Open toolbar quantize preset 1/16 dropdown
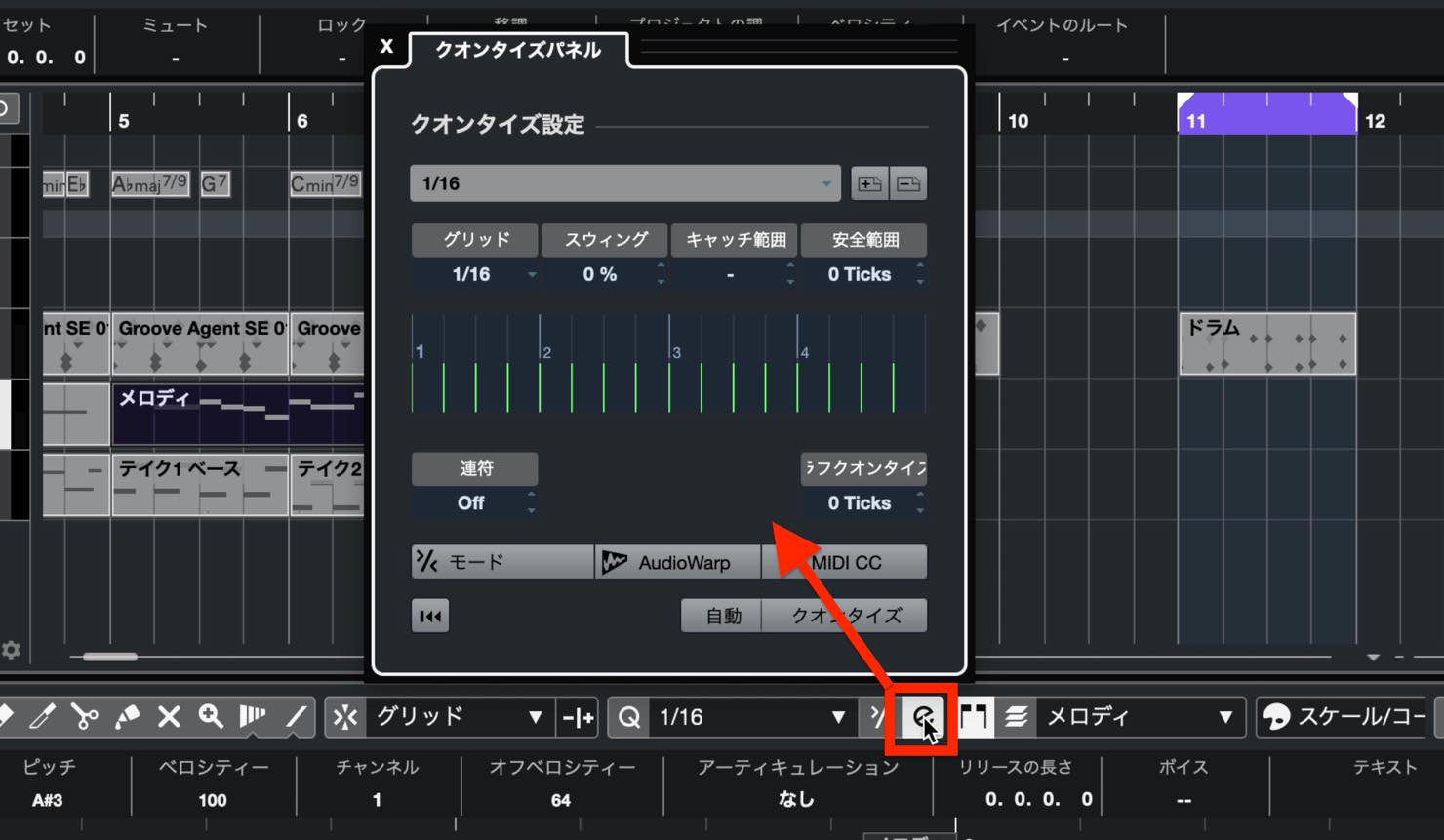 click(x=752, y=718)
